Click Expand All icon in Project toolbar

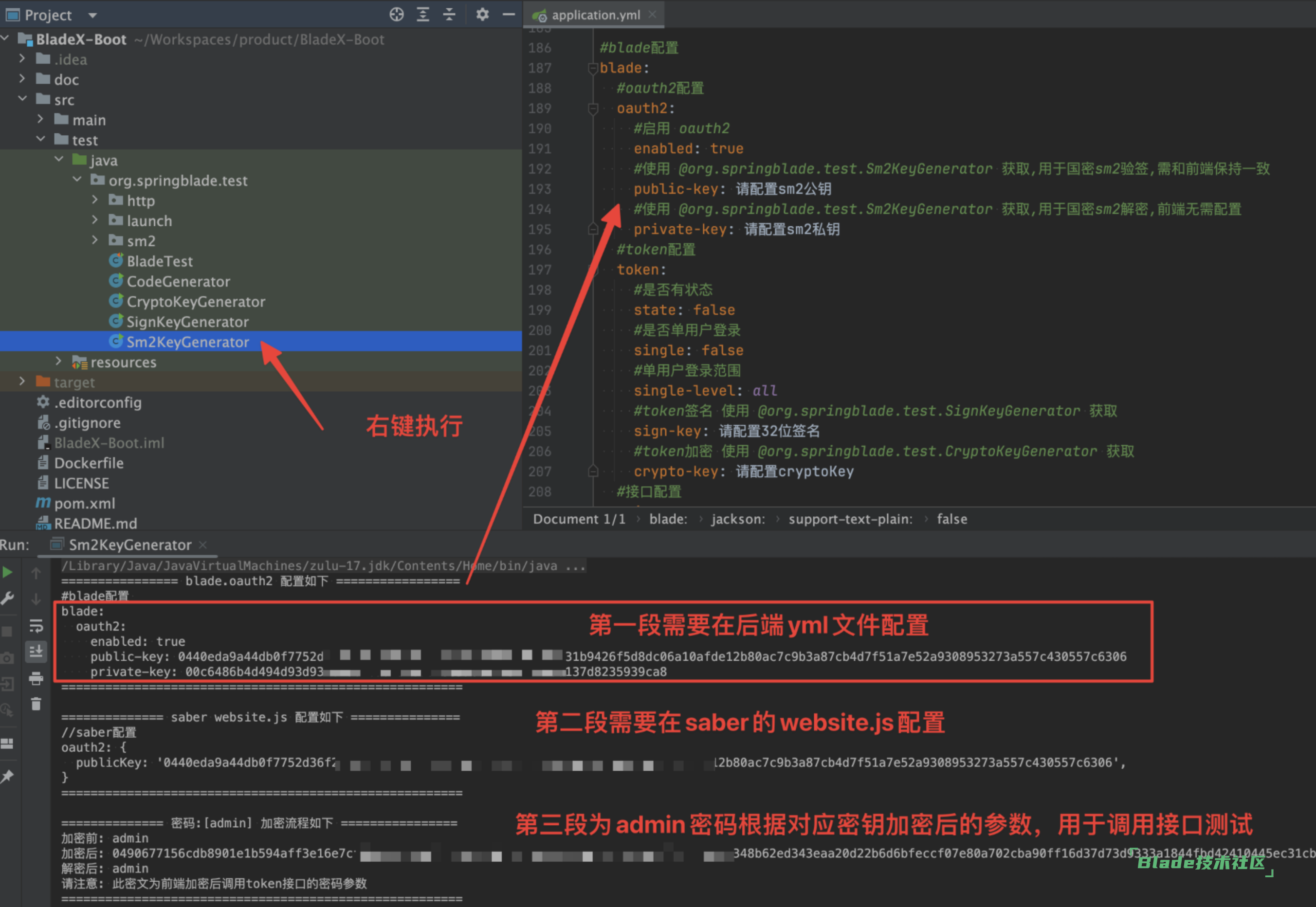click(x=423, y=14)
